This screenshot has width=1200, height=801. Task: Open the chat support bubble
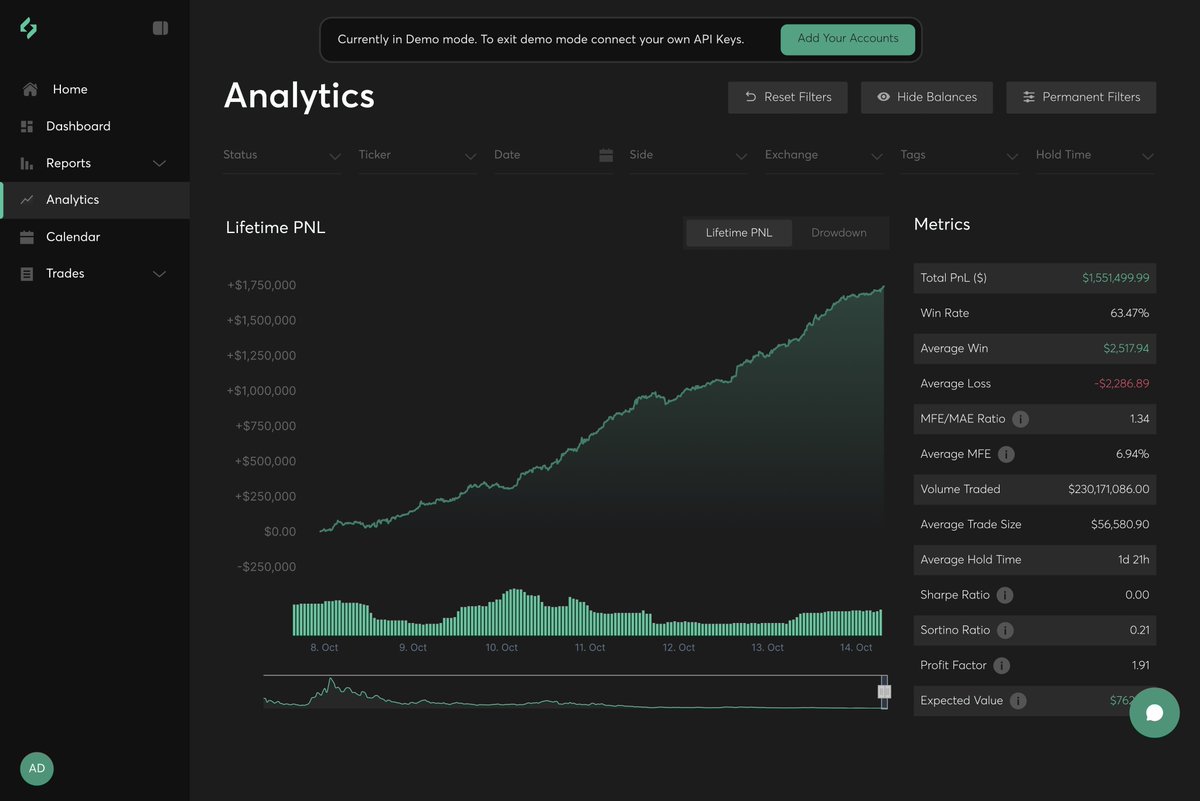(x=1154, y=713)
